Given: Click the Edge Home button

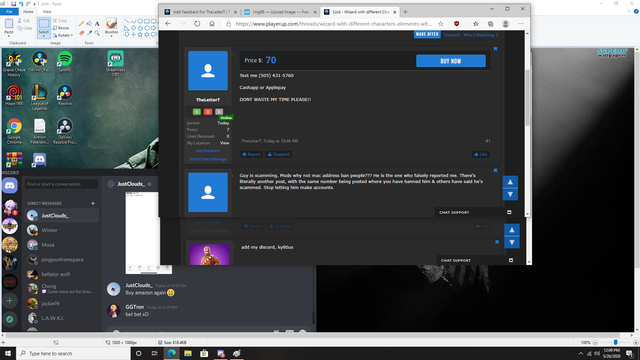Looking at the screenshot, I should click(212, 24).
